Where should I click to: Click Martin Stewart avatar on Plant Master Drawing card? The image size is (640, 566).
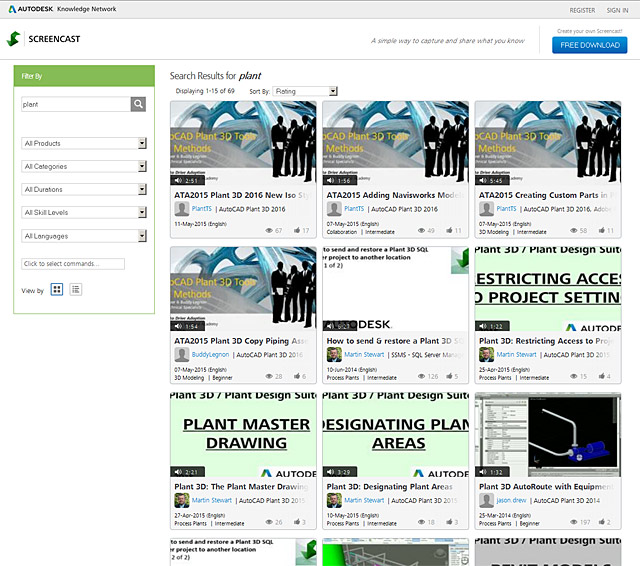[x=182, y=500]
